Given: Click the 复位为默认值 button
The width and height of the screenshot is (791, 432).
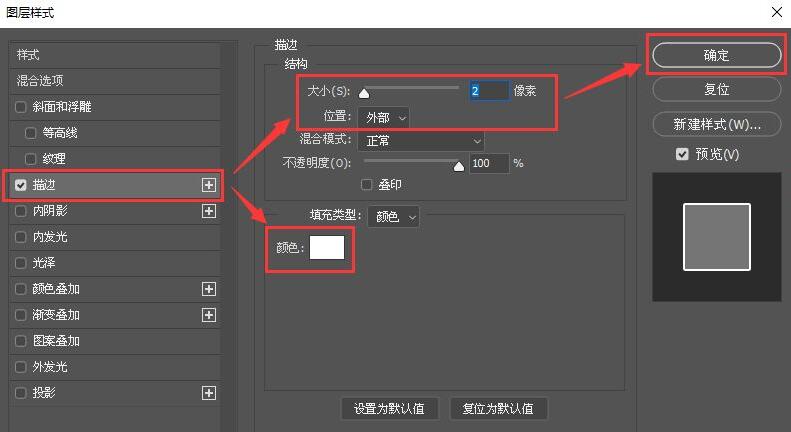Looking at the screenshot, I should click(x=498, y=408).
